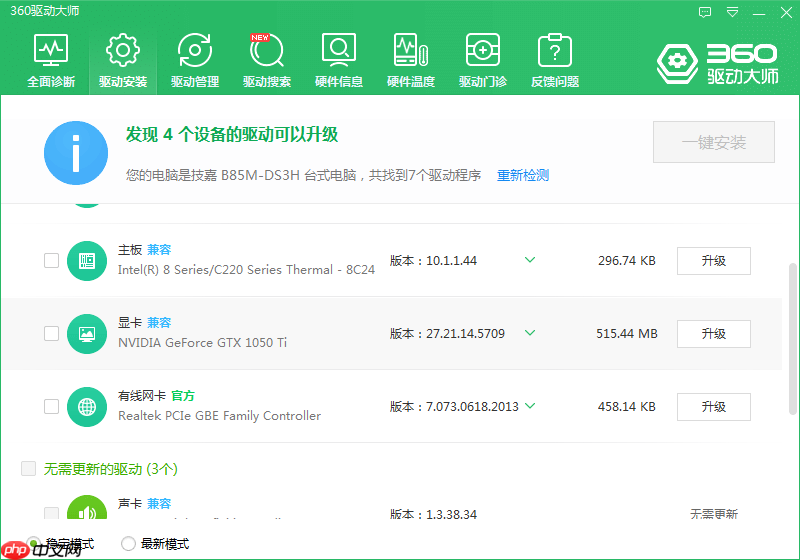Tick the 显卡 NVIDIA driver checkbox
The image size is (800, 560).
coord(52,334)
